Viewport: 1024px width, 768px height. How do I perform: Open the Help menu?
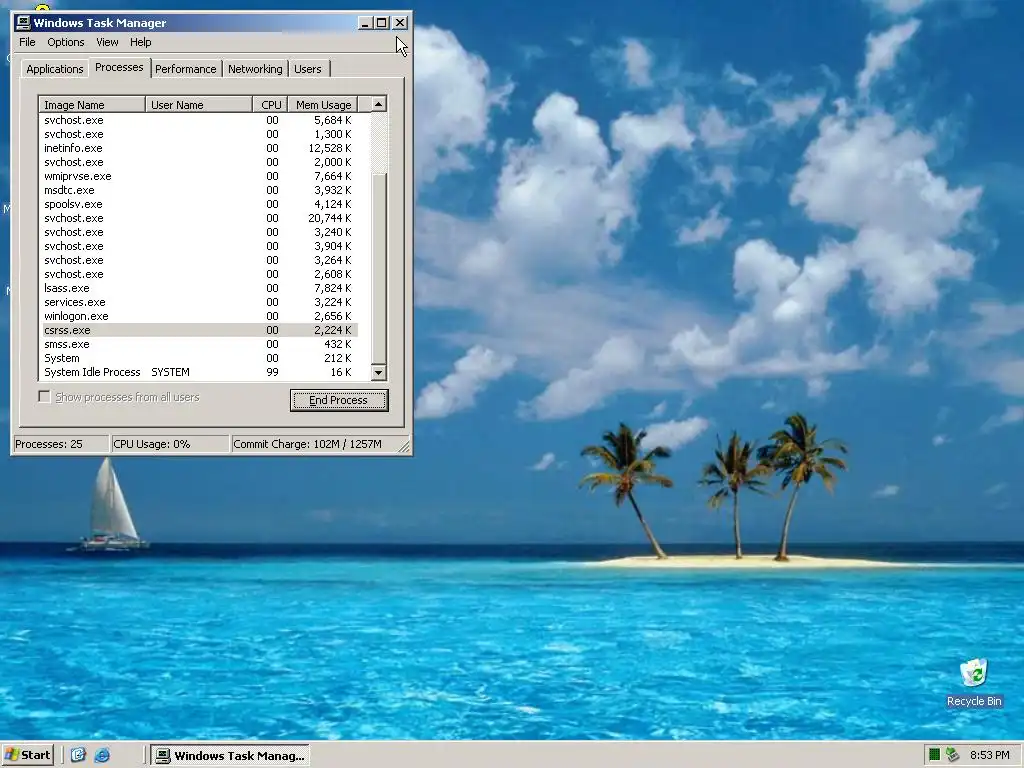140,42
